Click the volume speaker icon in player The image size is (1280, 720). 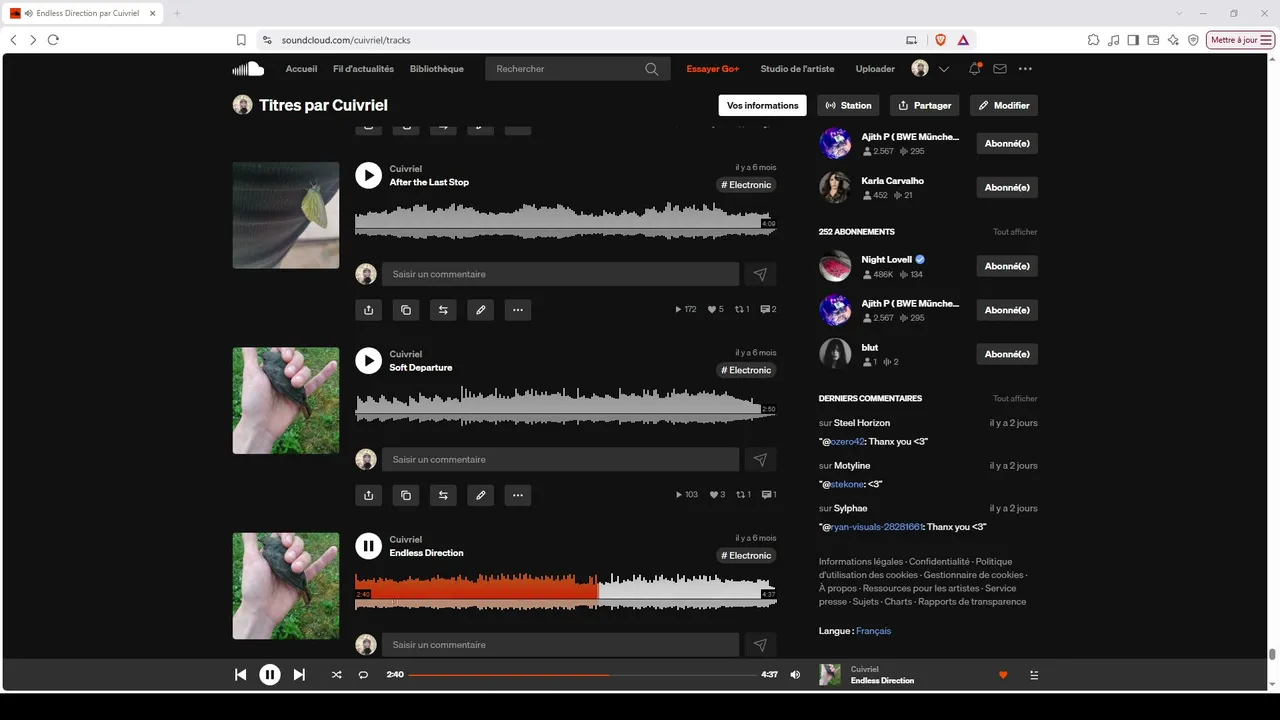pyautogui.click(x=795, y=675)
